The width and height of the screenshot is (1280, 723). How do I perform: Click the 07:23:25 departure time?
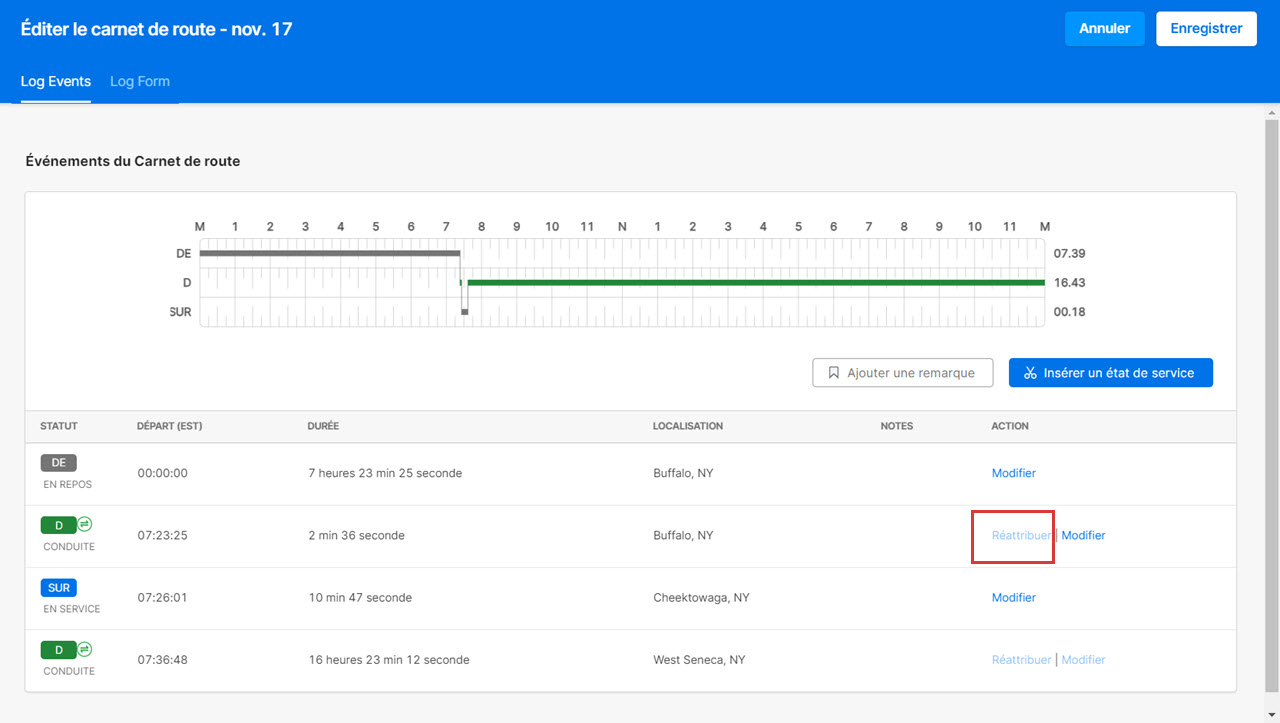pos(163,535)
